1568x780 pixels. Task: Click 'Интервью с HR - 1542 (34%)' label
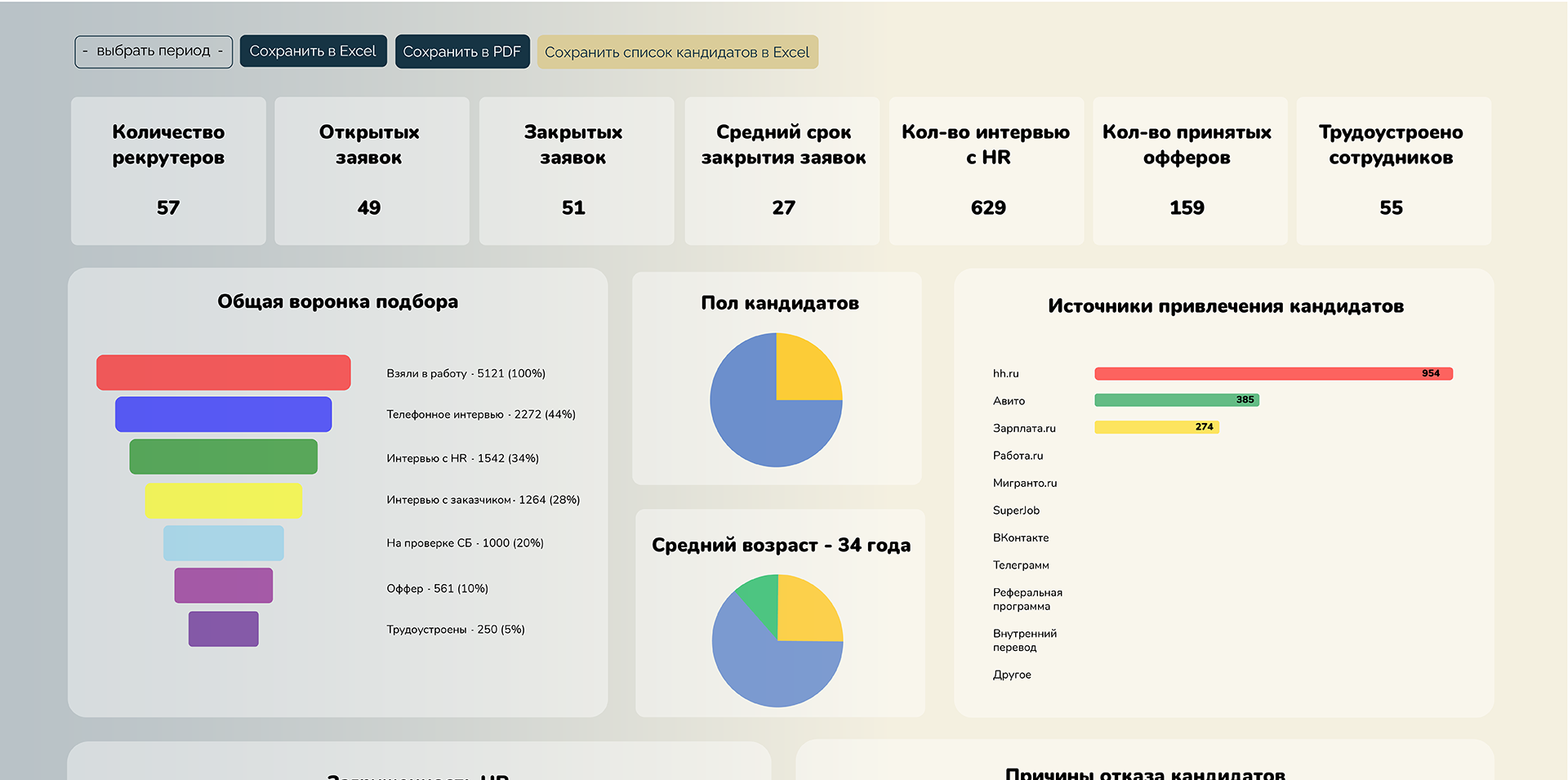(x=462, y=458)
